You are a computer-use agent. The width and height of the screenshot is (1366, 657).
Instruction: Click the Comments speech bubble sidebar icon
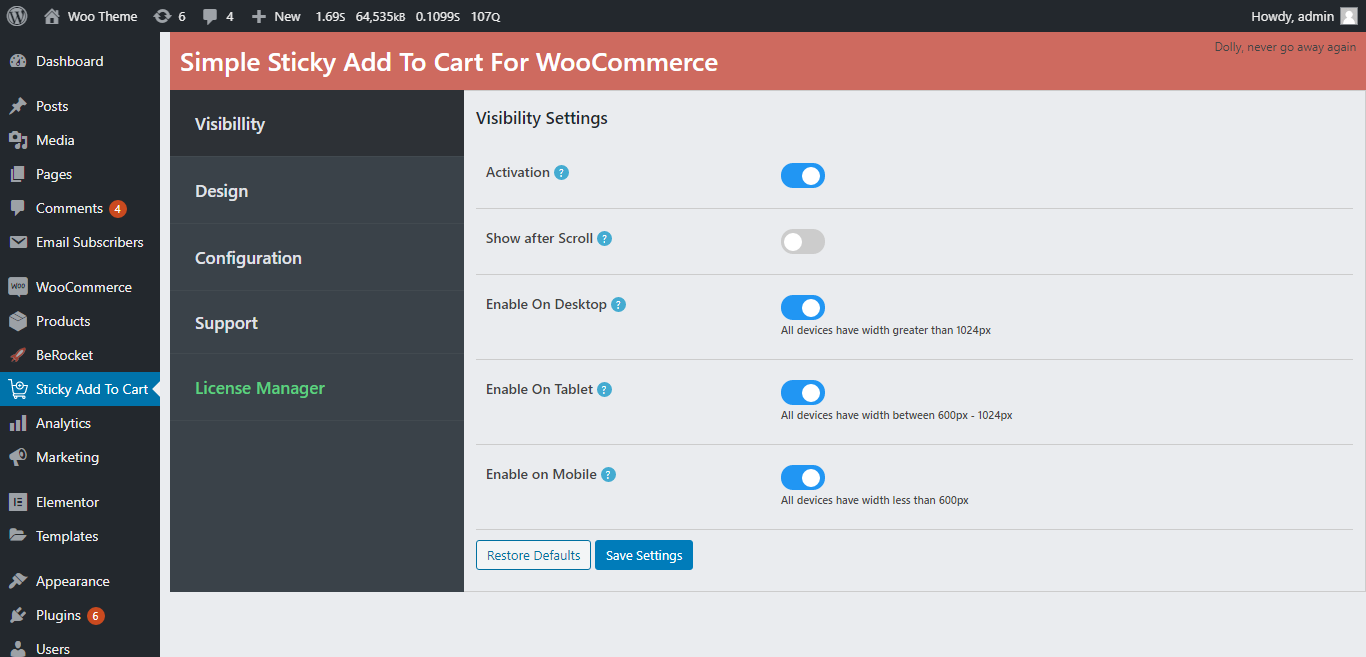[18, 208]
